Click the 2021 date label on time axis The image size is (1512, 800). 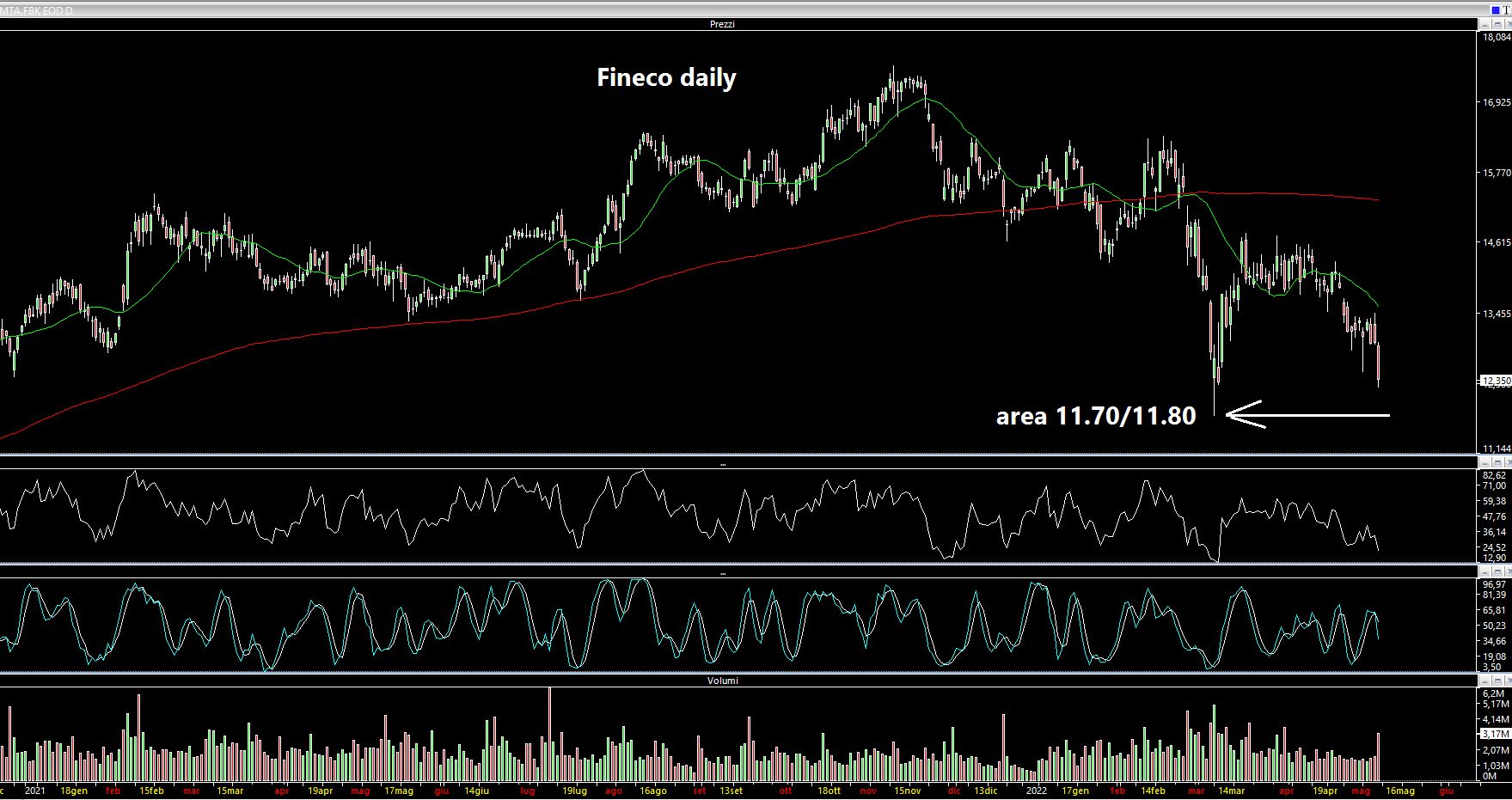[x=35, y=790]
